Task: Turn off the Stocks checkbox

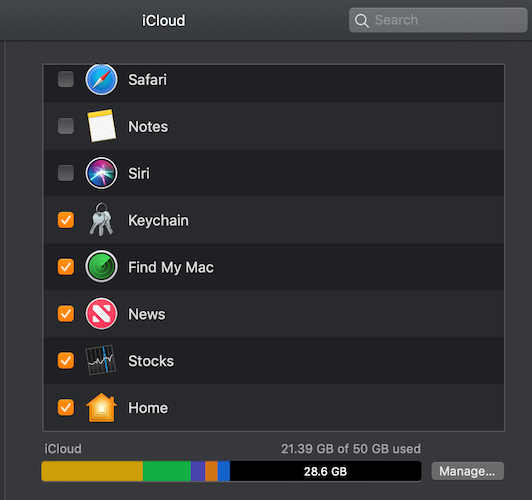Action: pos(66,360)
